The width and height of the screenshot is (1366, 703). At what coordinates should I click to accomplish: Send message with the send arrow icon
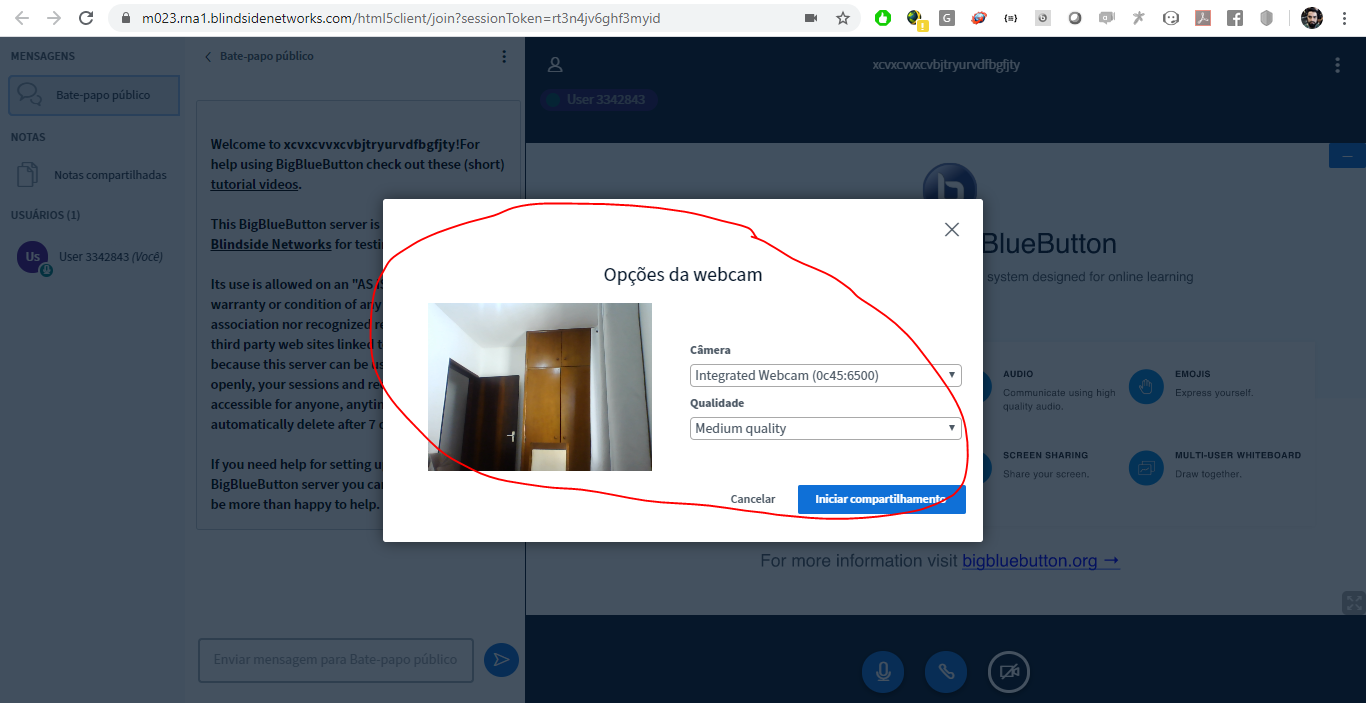click(x=501, y=660)
